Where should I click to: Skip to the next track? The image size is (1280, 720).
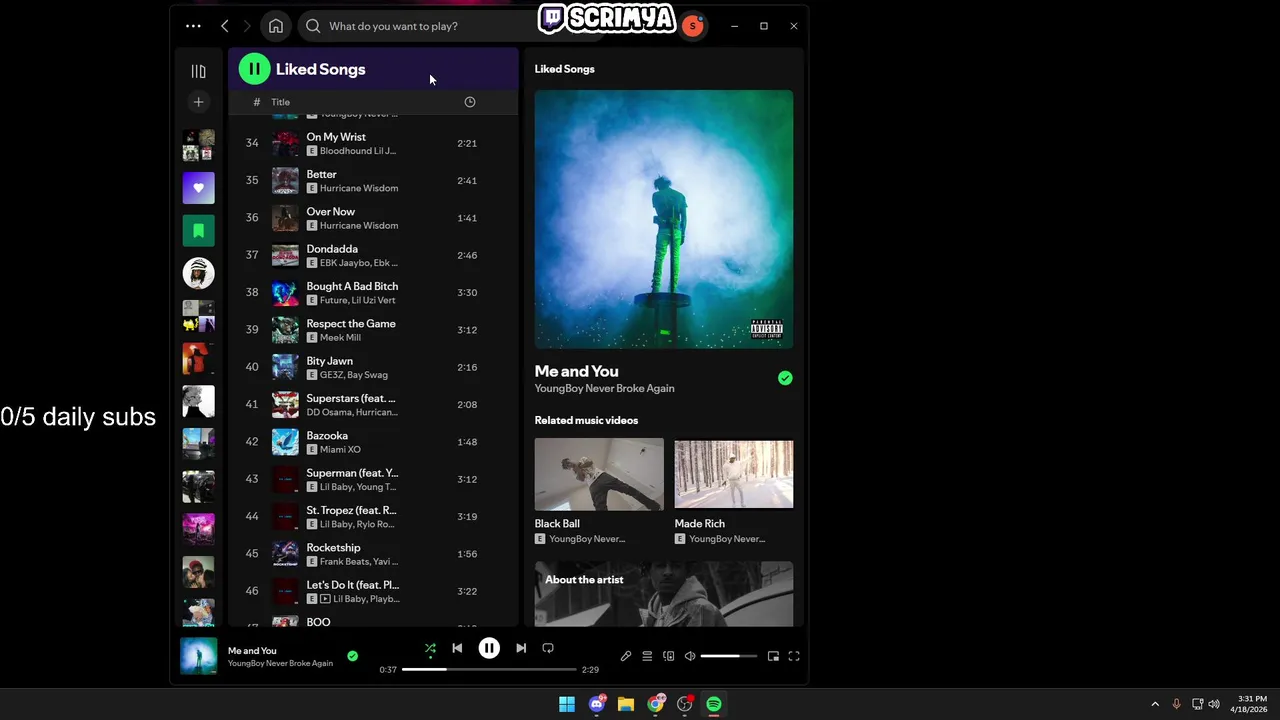[521, 648]
